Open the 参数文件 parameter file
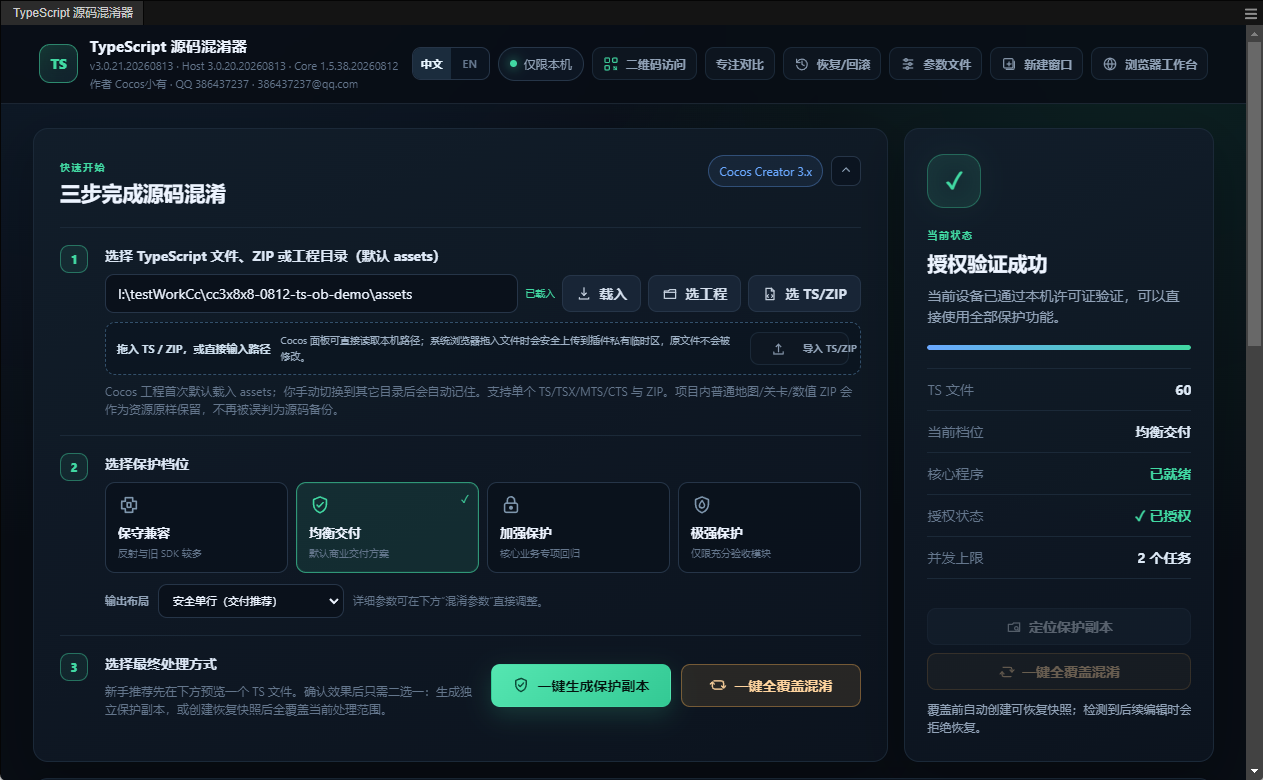The width and height of the screenshot is (1263, 780). click(x=935, y=64)
